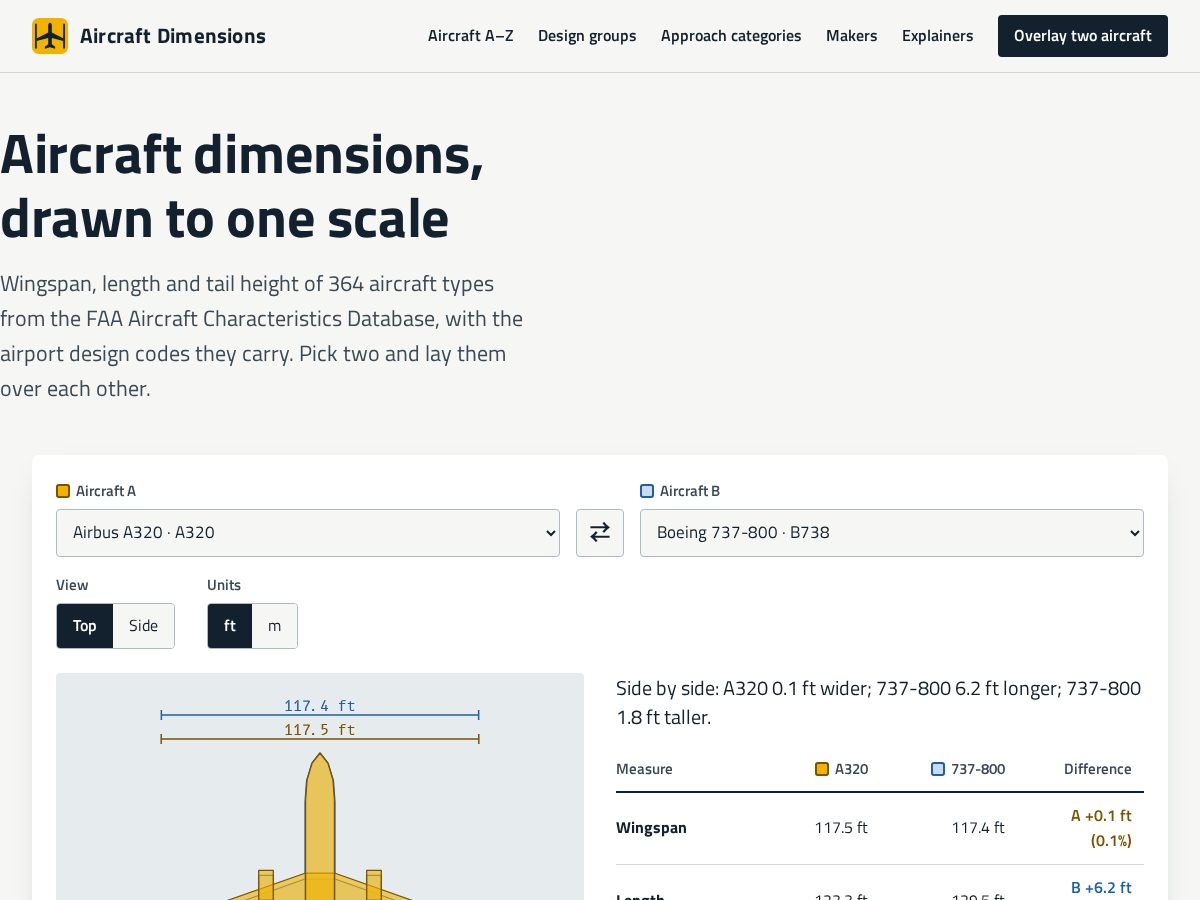Click the yellow Aircraft A swatch
The height and width of the screenshot is (900, 1200).
coord(63,491)
